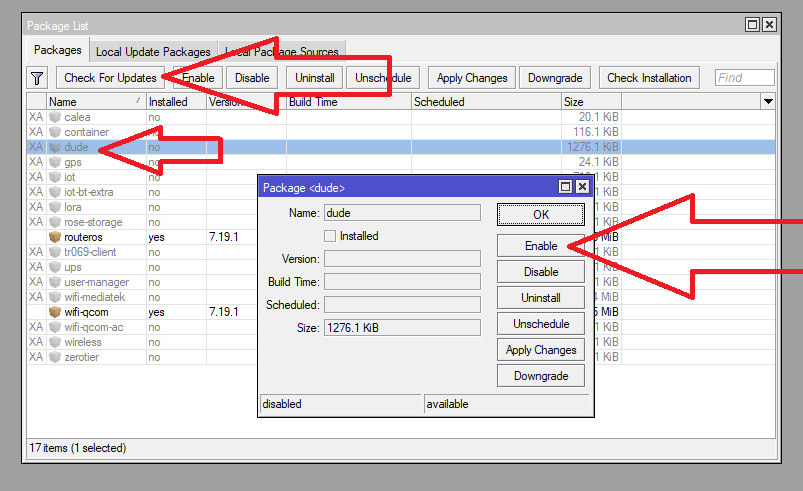Select the container package name
This screenshot has width=803, height=491.
coord(87,132)
